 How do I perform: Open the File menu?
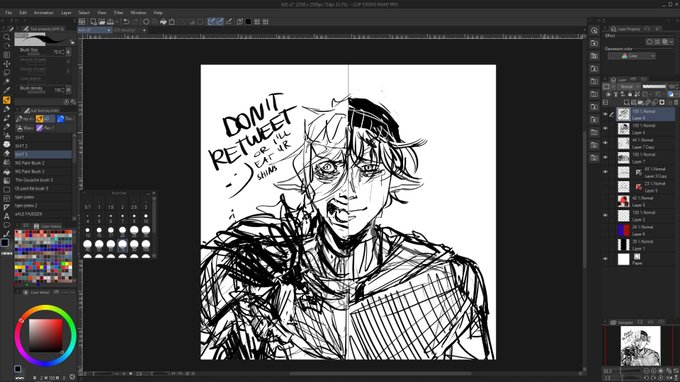[8, 13]
